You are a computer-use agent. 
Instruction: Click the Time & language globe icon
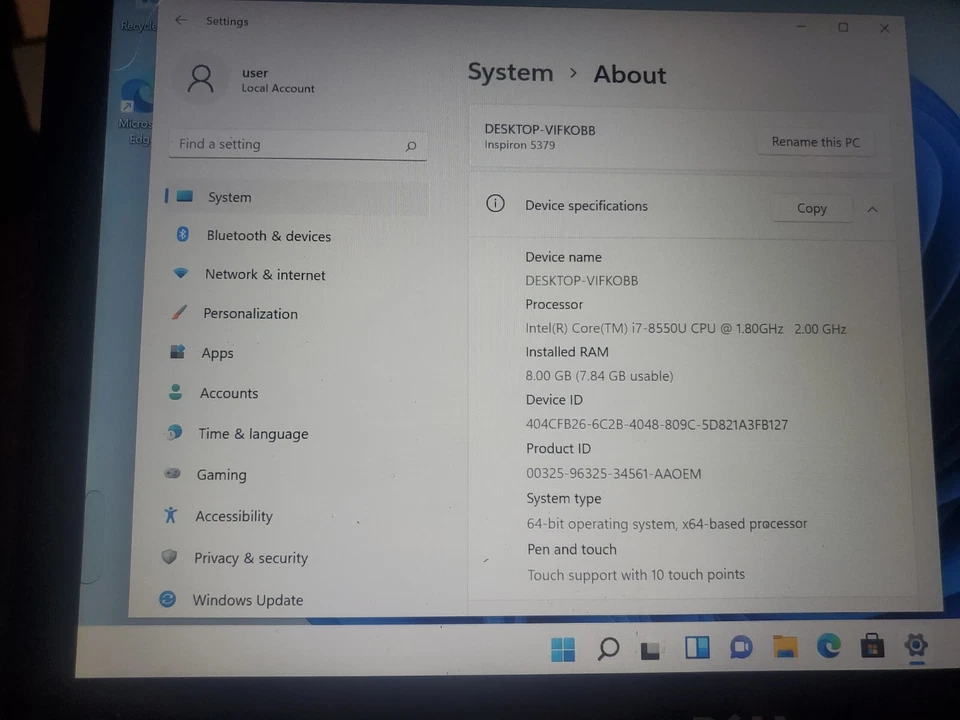[174, 432]
